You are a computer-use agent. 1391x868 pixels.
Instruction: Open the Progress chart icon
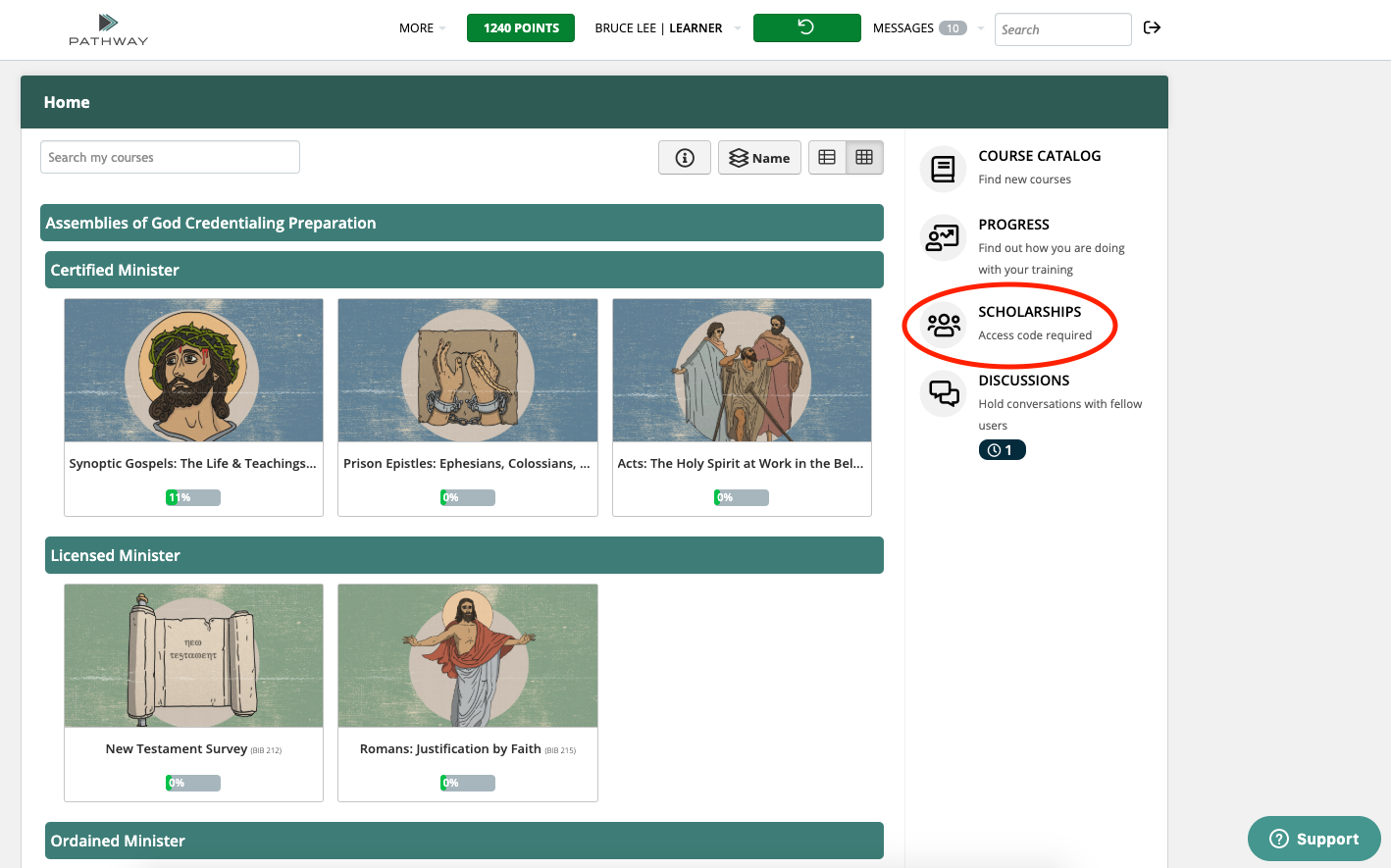tap(943, 237)
